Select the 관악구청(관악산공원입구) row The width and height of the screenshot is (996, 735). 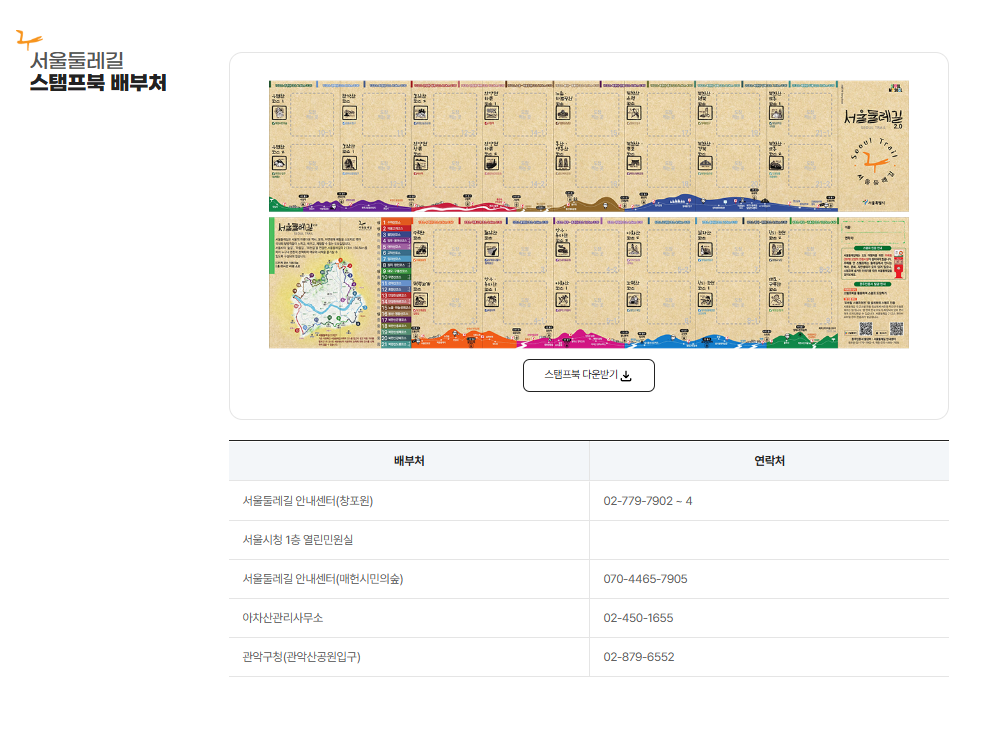589,657
